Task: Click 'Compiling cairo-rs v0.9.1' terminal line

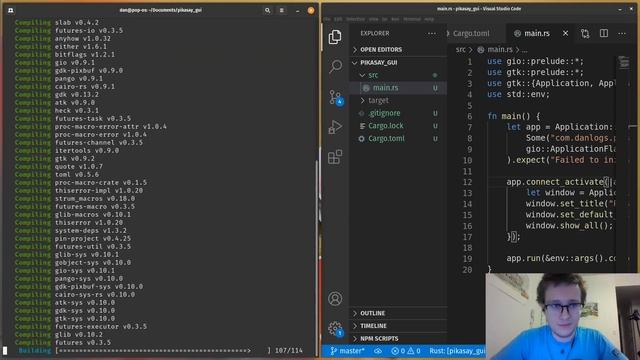Action: click(65, 87)
